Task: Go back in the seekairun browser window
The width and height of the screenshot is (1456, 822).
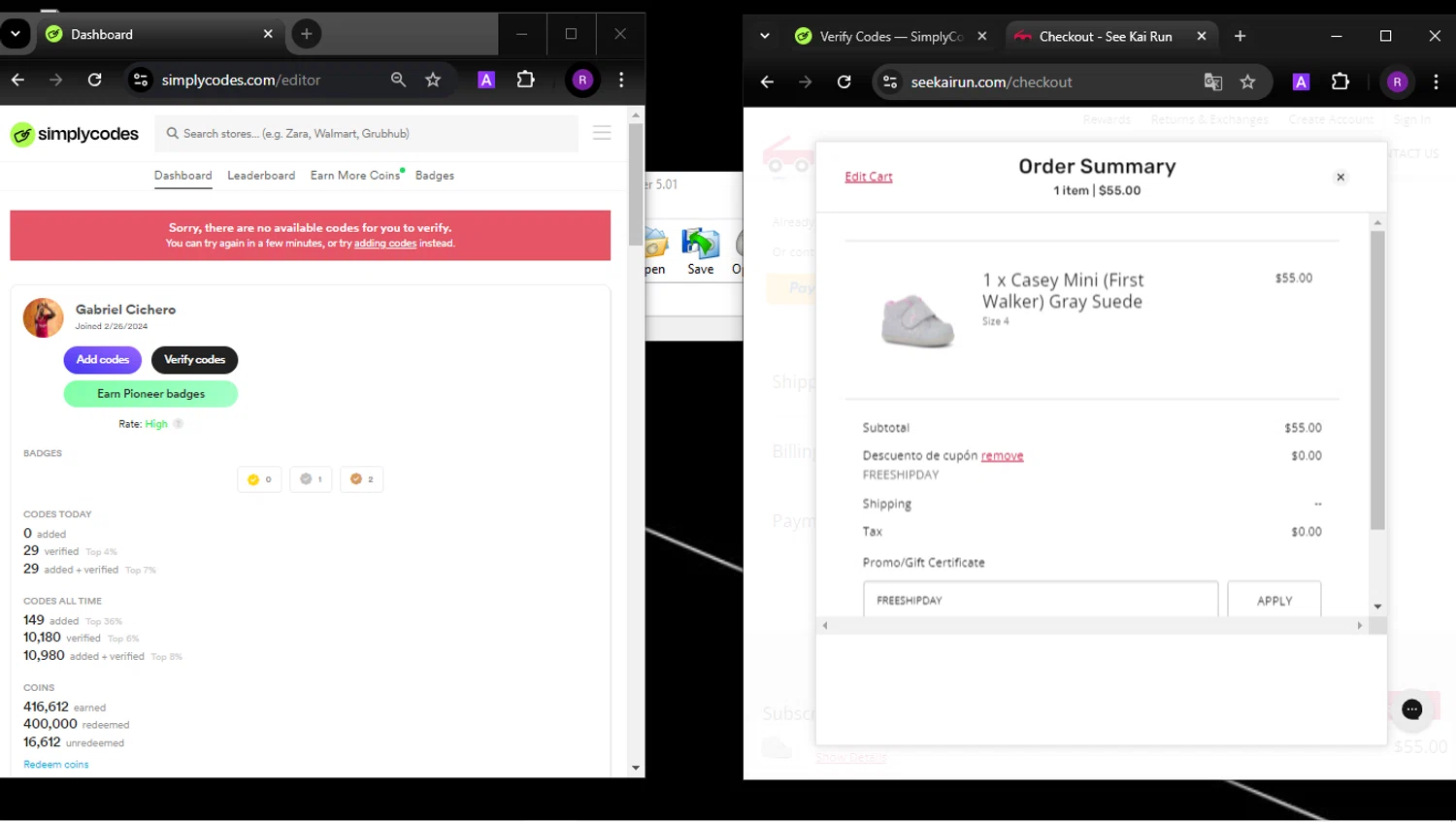Action: click(x=767, y=82)
